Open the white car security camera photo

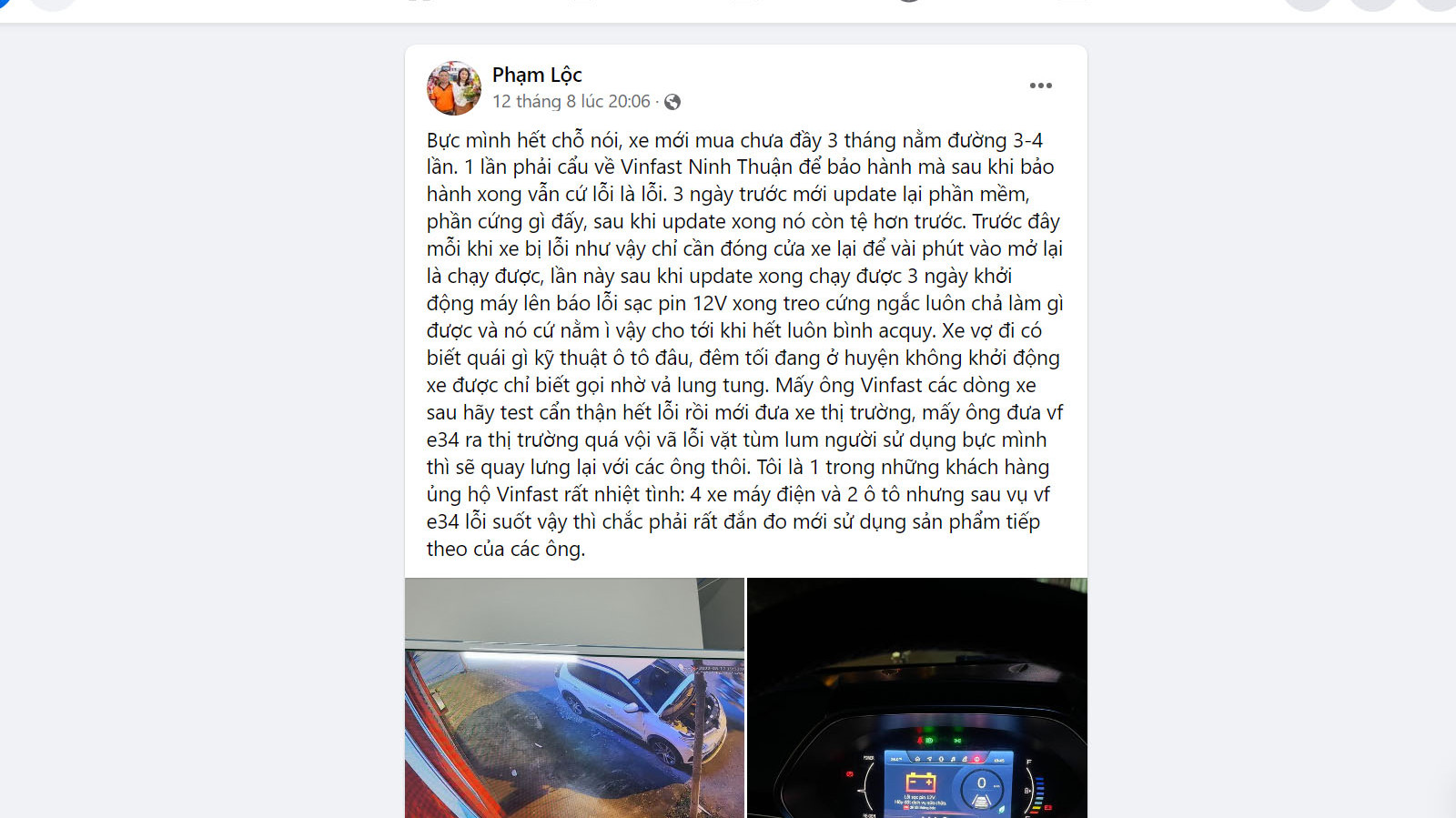click(574, 698)
